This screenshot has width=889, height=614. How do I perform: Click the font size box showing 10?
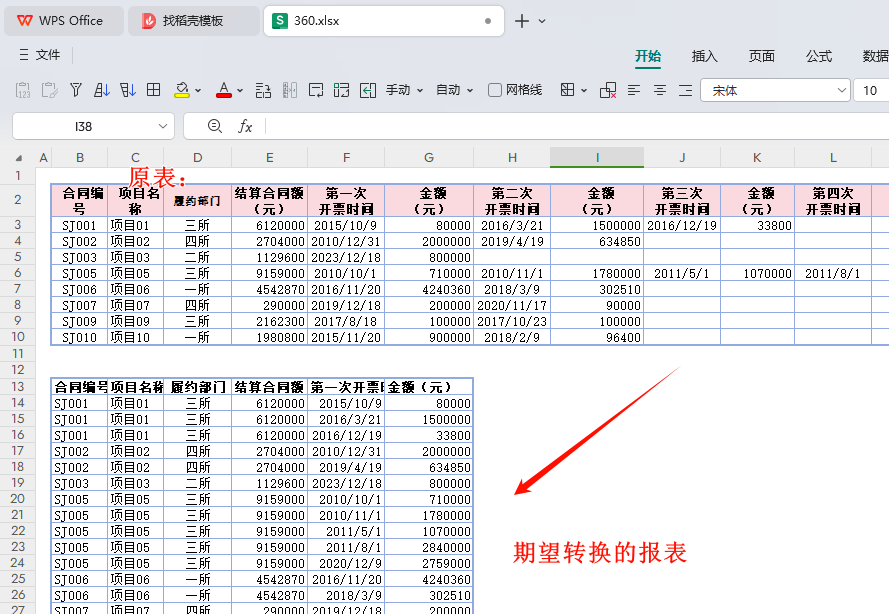(x=871, y=90)
